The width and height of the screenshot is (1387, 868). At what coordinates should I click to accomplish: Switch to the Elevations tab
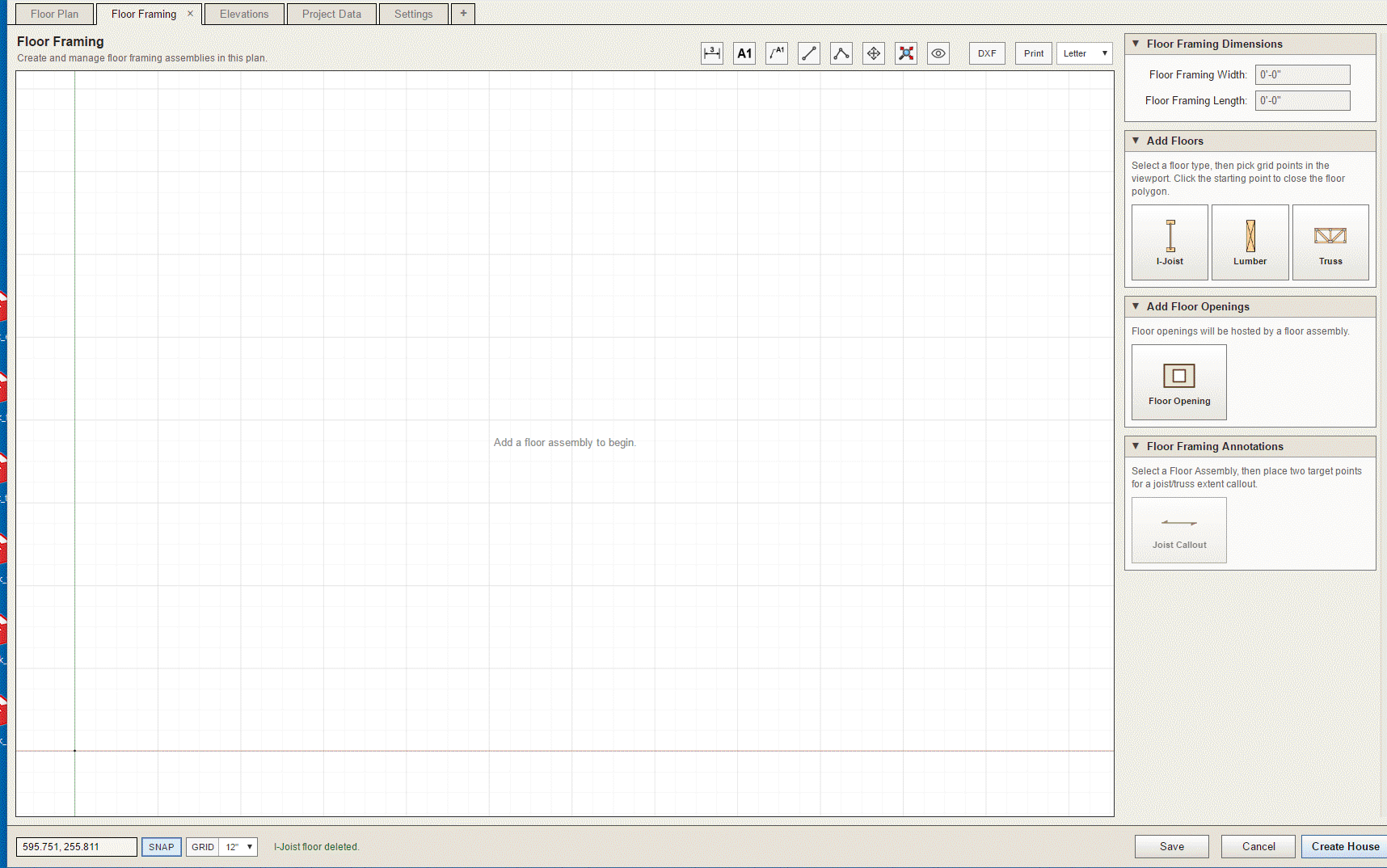244,14
